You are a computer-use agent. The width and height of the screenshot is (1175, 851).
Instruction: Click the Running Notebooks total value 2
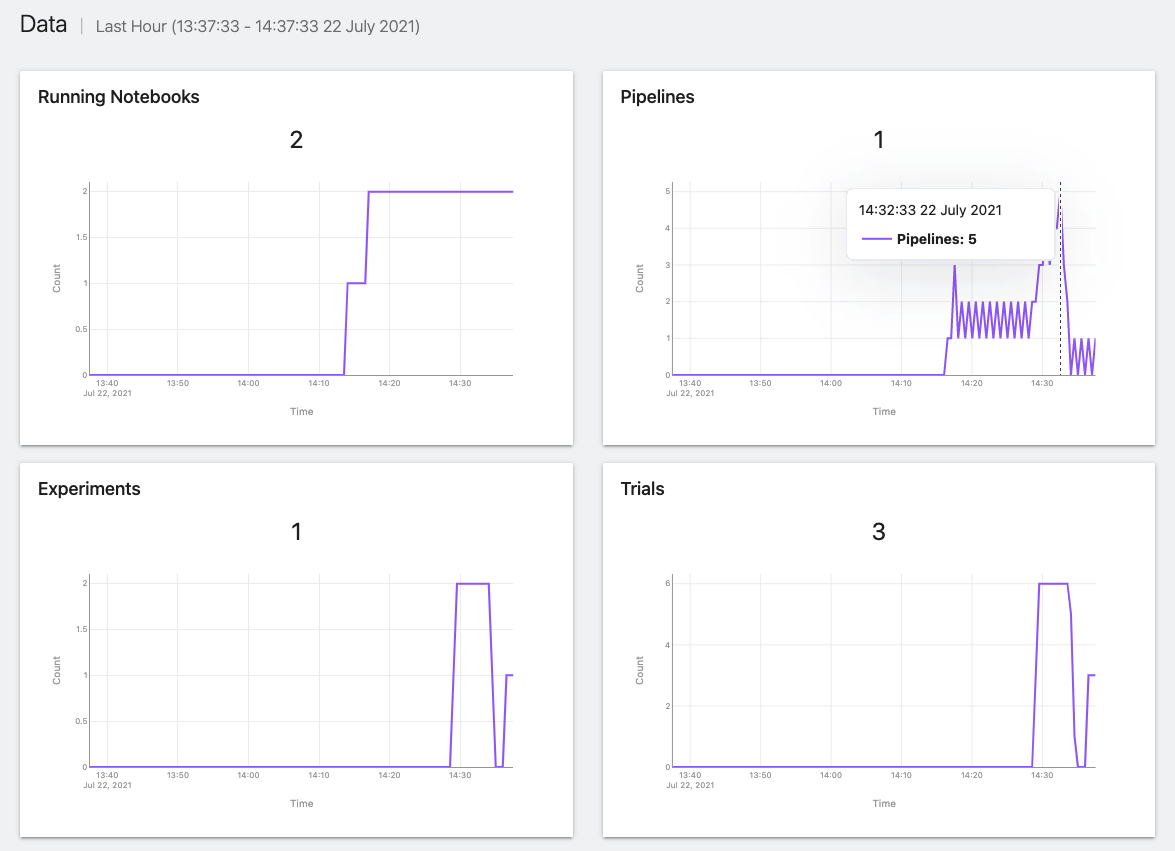click(296, 140)
